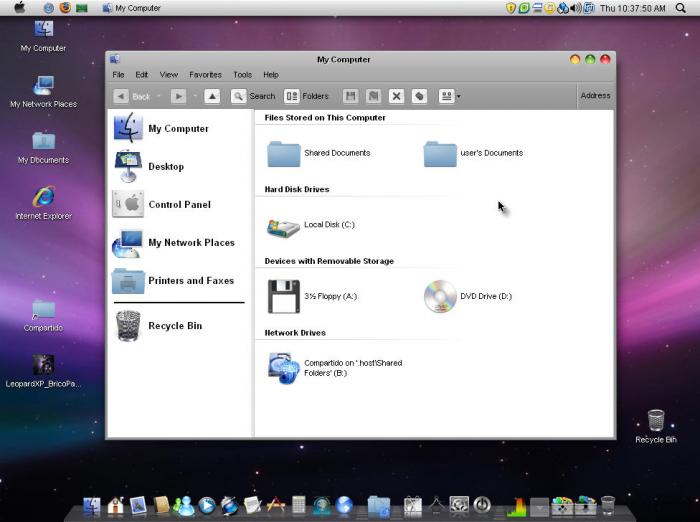Open the View menu
Screen dimensions: 700x522
point(169,75)
